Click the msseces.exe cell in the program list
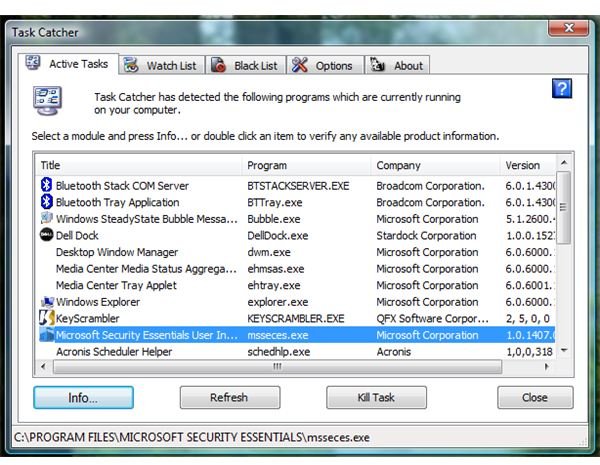The height and width of the screenshot is (465, 600). tap(277, 335)
